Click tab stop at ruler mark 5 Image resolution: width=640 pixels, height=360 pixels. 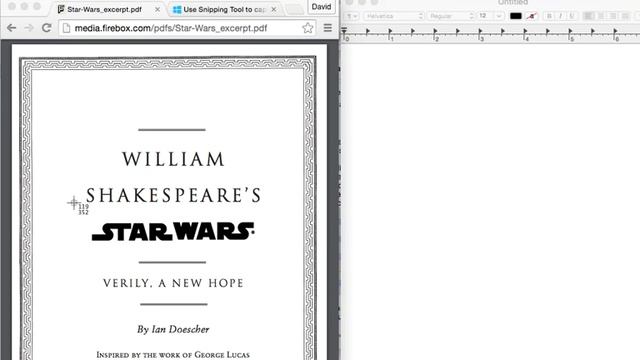pyautogui.click(x=571, y=31)
